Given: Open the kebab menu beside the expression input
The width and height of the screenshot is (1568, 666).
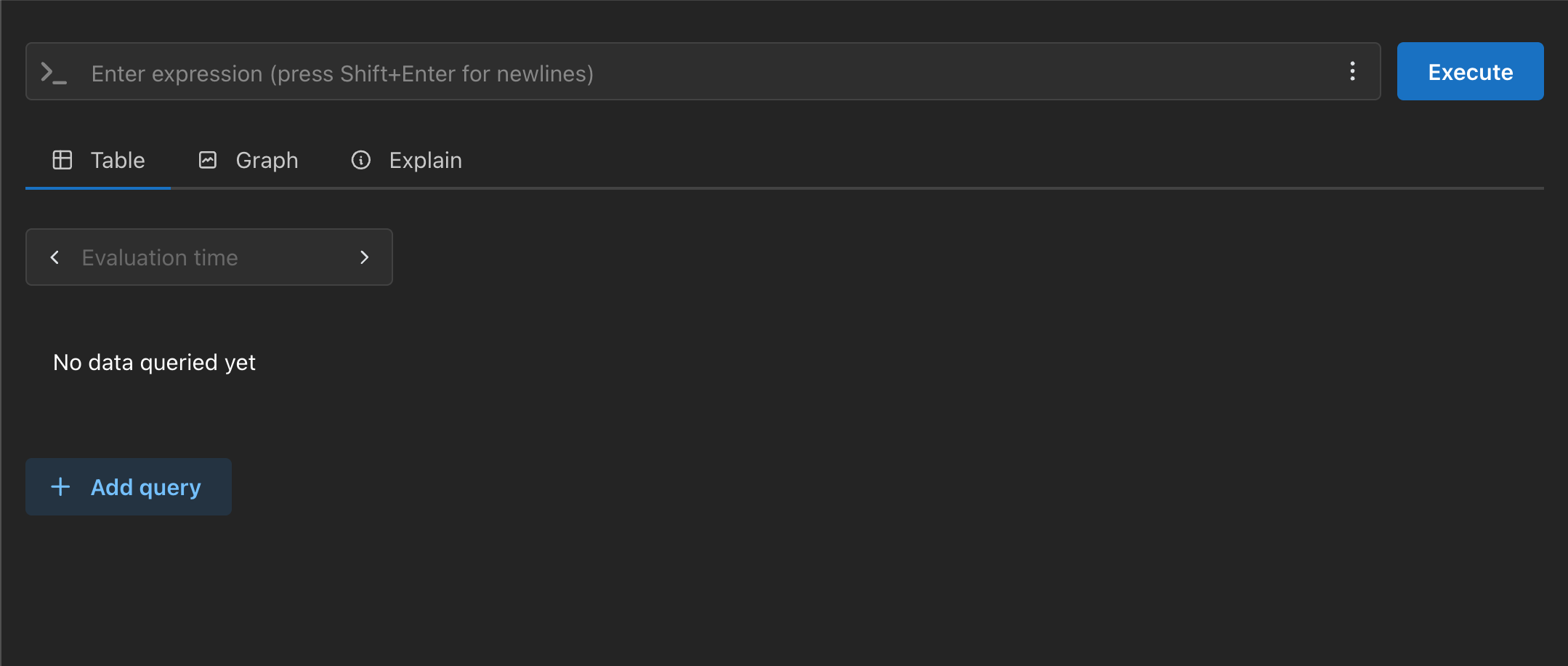Looking at the screenshot, I should tap(1352, 71).
